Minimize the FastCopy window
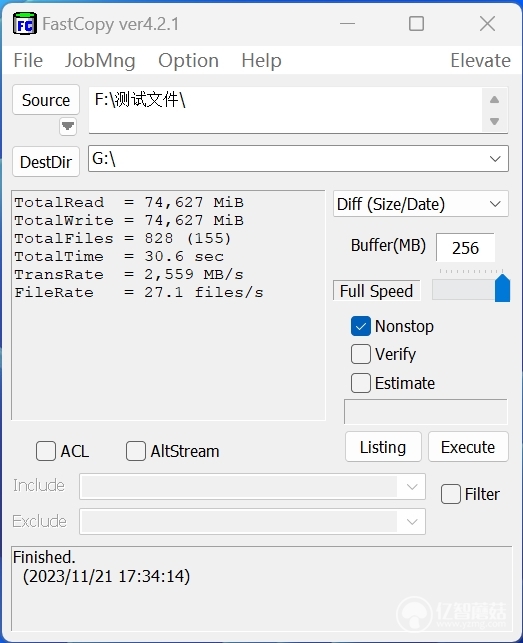The height and width of the screenshot is (643, 523). (x=347, y=24)
